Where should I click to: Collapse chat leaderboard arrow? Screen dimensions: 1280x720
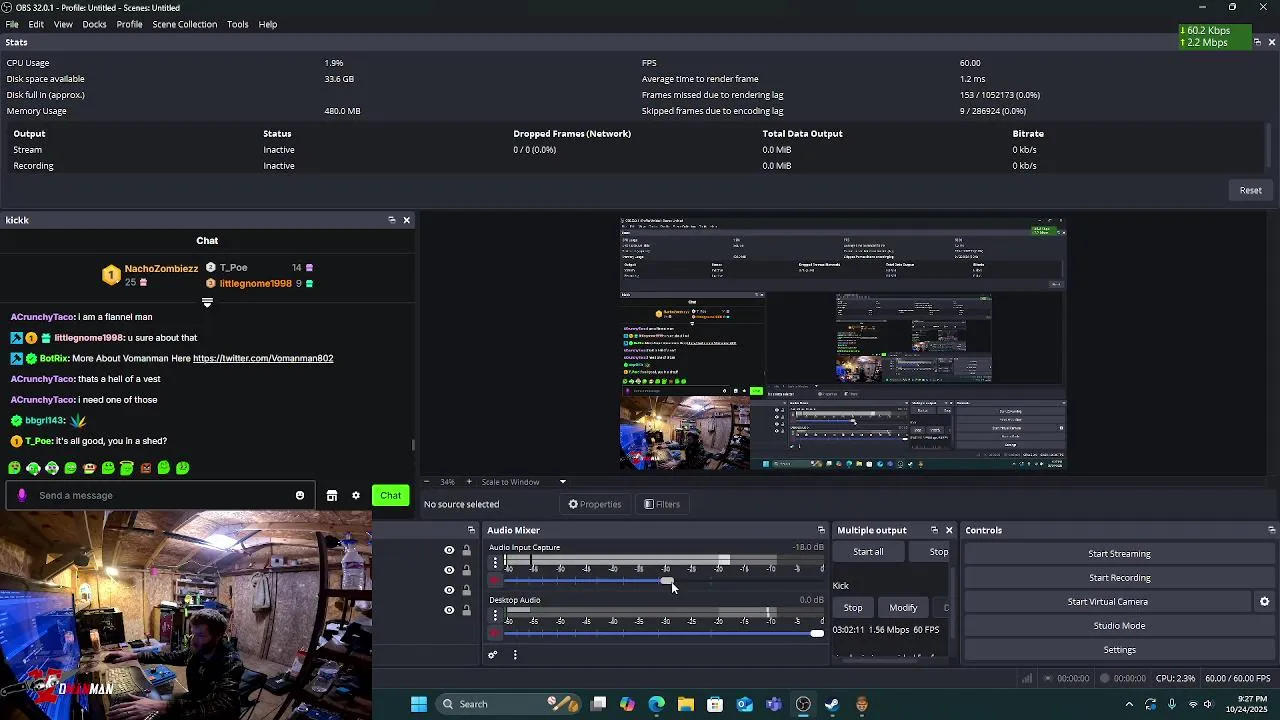tap(207, 302)
